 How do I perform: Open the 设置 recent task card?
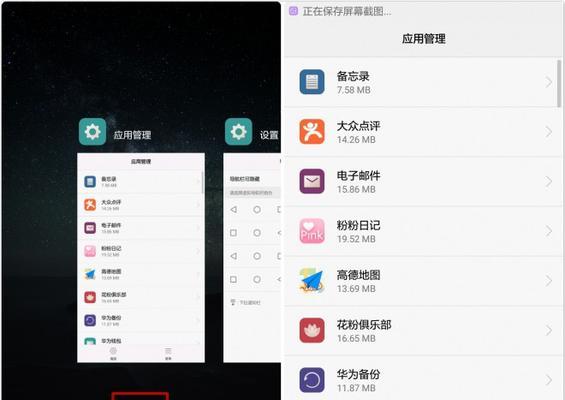pyautogui.click(x=252, y=258)
